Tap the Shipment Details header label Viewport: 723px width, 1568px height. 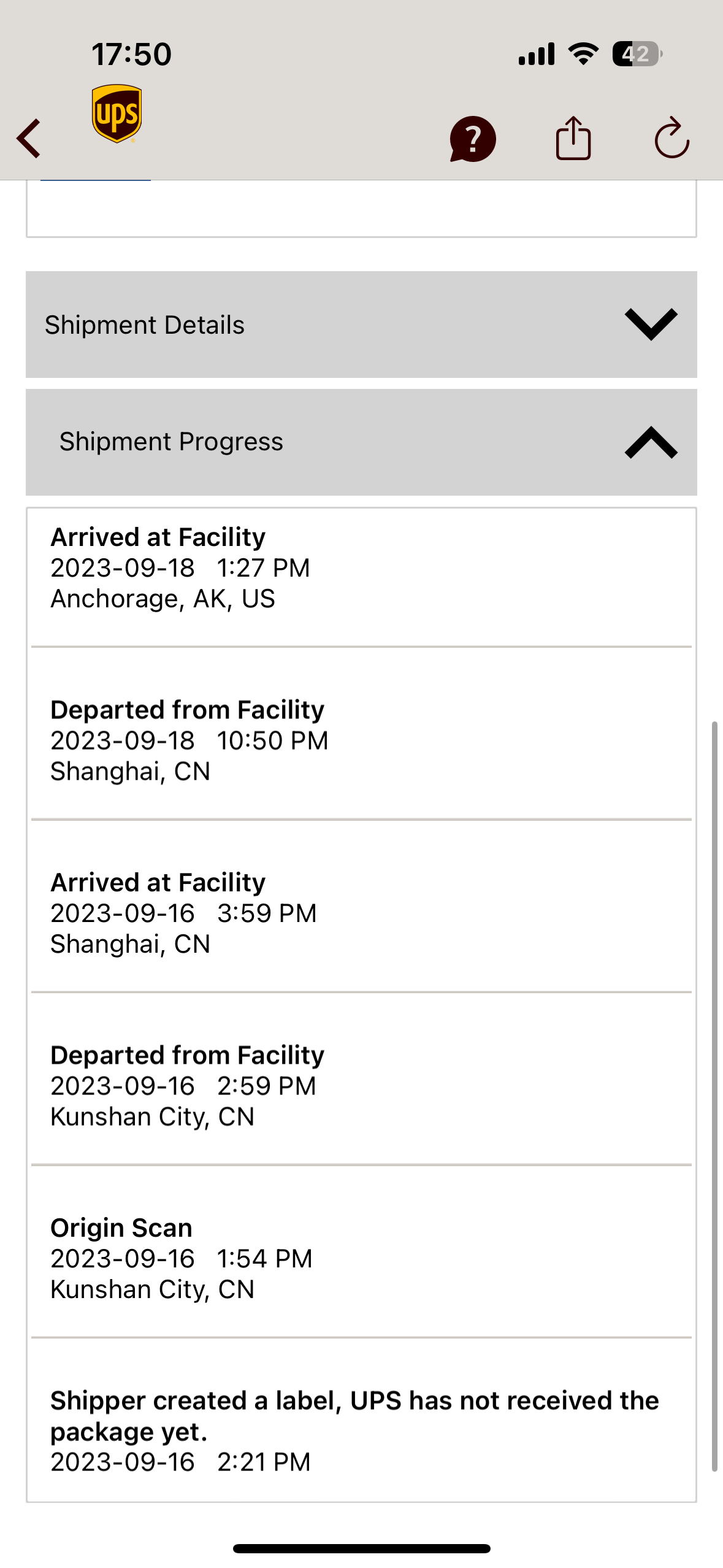pos(145,325)
